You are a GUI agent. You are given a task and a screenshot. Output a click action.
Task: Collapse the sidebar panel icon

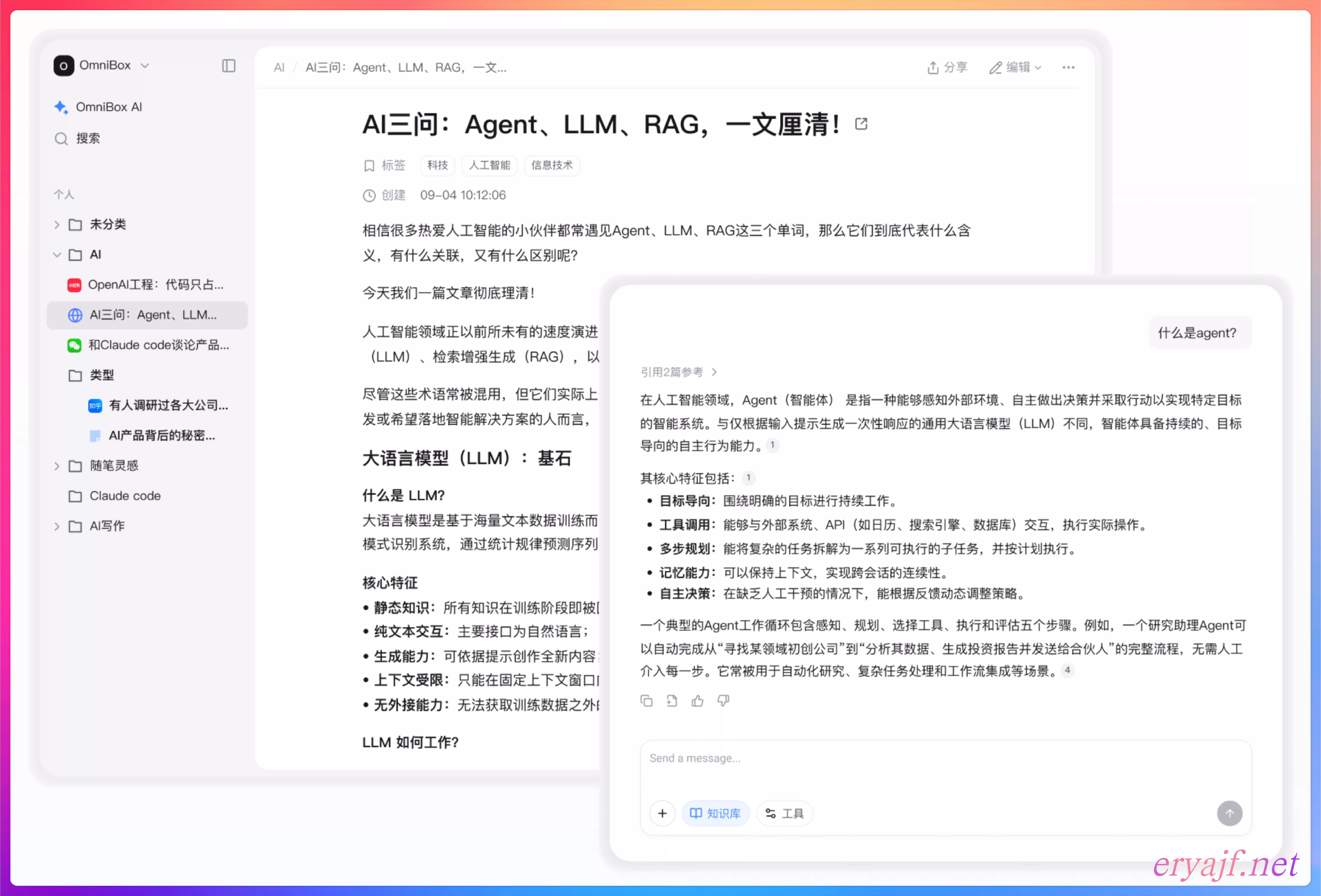point(229,66)
